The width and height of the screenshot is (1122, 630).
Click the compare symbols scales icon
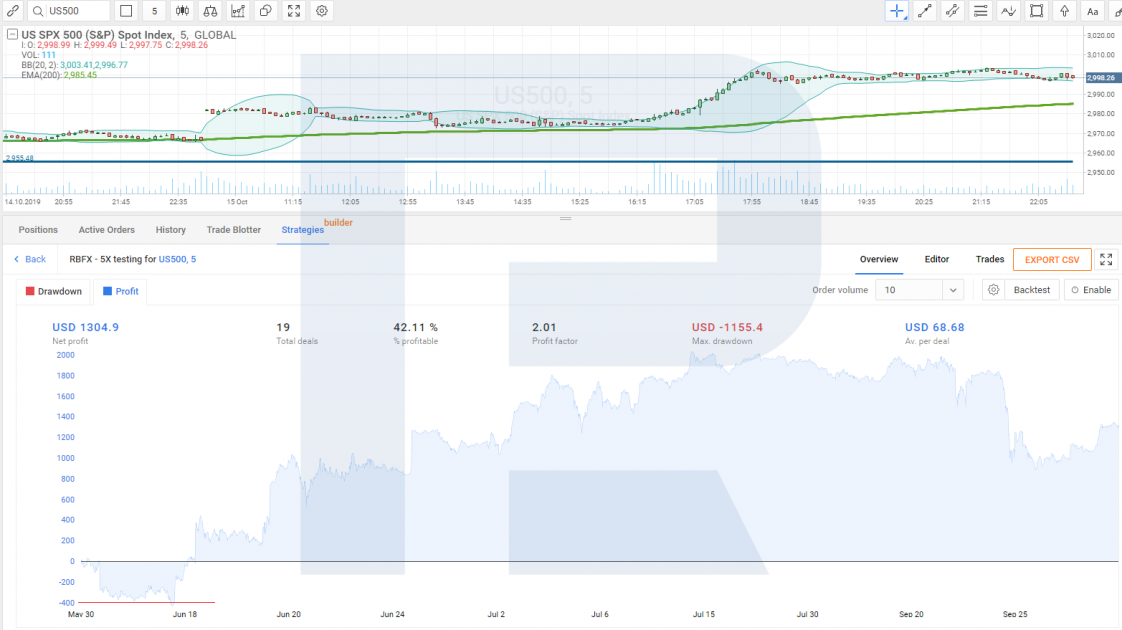(x=210, y=11)
